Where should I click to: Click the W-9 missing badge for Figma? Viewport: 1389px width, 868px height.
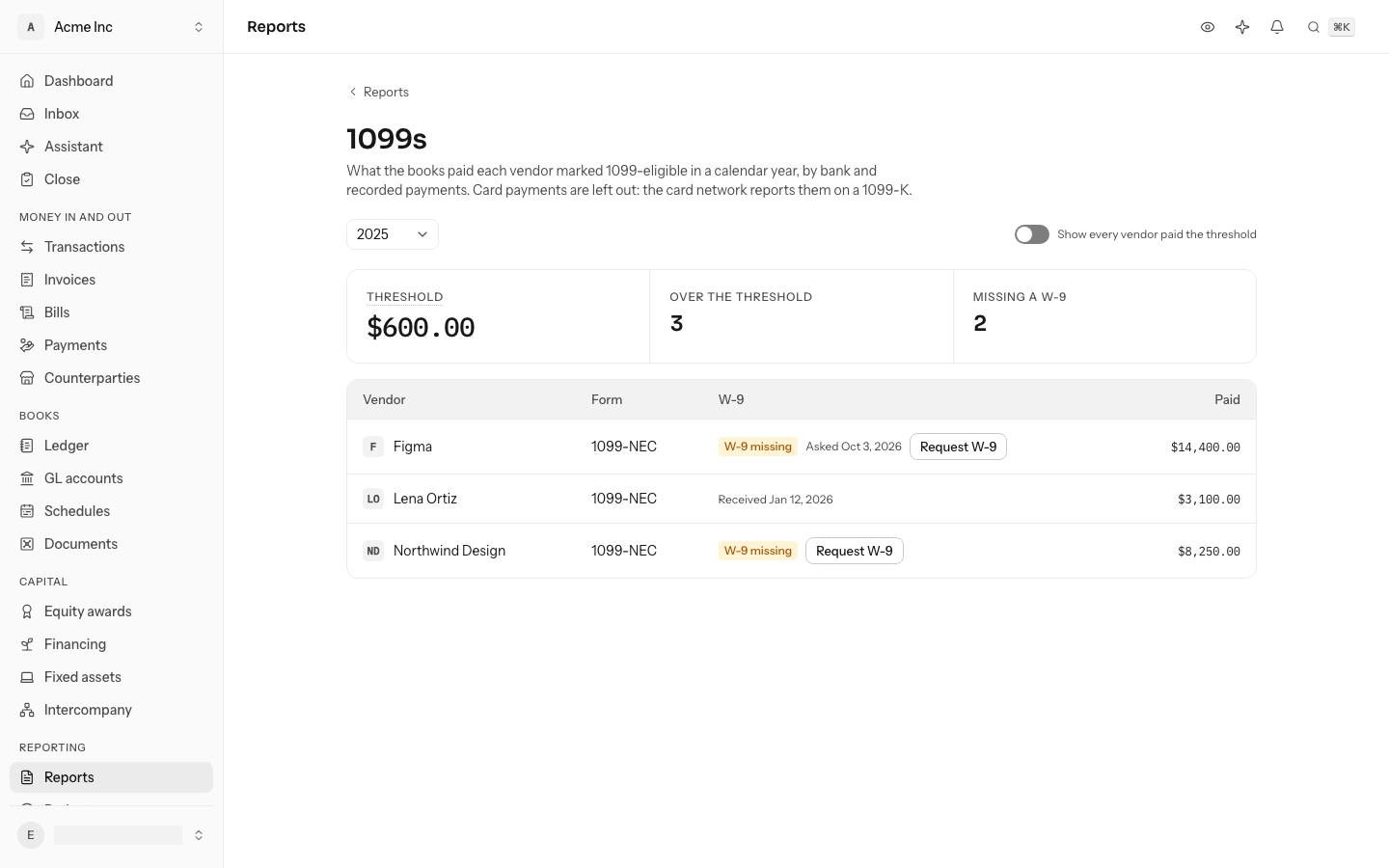coord(758,447)
